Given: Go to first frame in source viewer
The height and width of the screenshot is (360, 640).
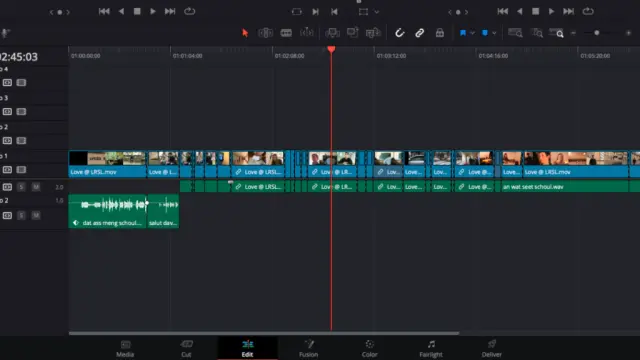Looking at the screenshot, I should (104, 11).
